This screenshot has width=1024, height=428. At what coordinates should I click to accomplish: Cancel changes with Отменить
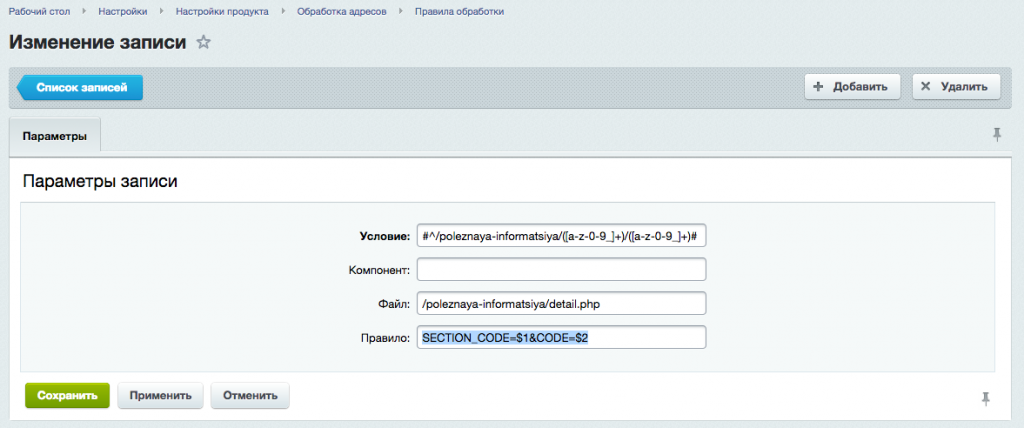point(250,395)
